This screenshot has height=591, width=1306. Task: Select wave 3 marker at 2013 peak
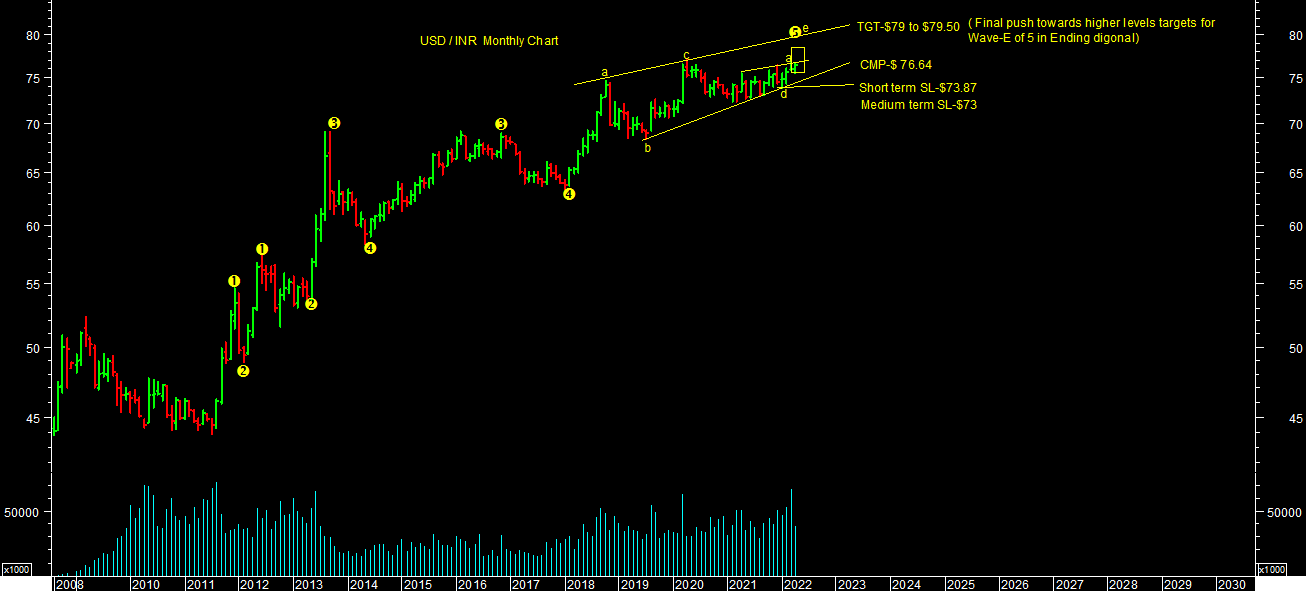334,123
